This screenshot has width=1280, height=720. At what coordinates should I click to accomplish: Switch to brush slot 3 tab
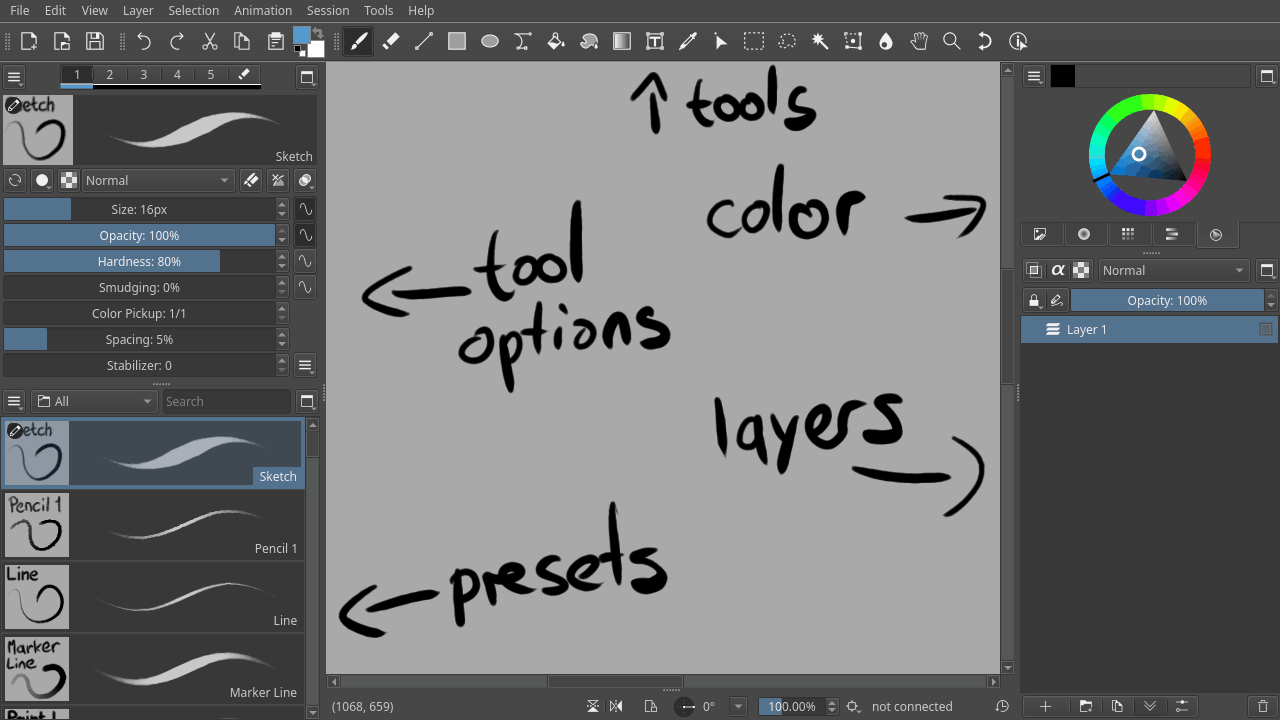pos(144,75)
